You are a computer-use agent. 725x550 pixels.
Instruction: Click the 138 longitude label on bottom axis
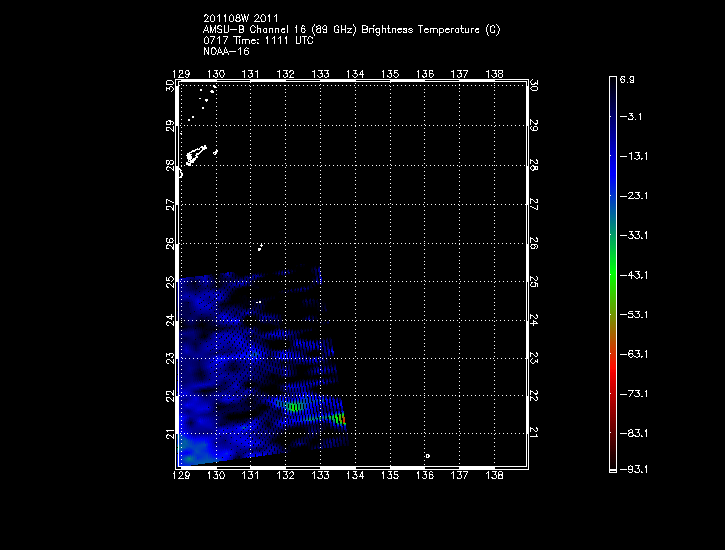tap(494, 476)
